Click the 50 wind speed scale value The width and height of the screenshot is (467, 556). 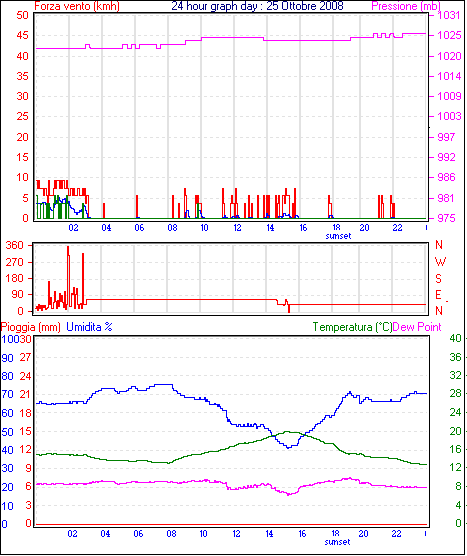click(x=22, y=15)
